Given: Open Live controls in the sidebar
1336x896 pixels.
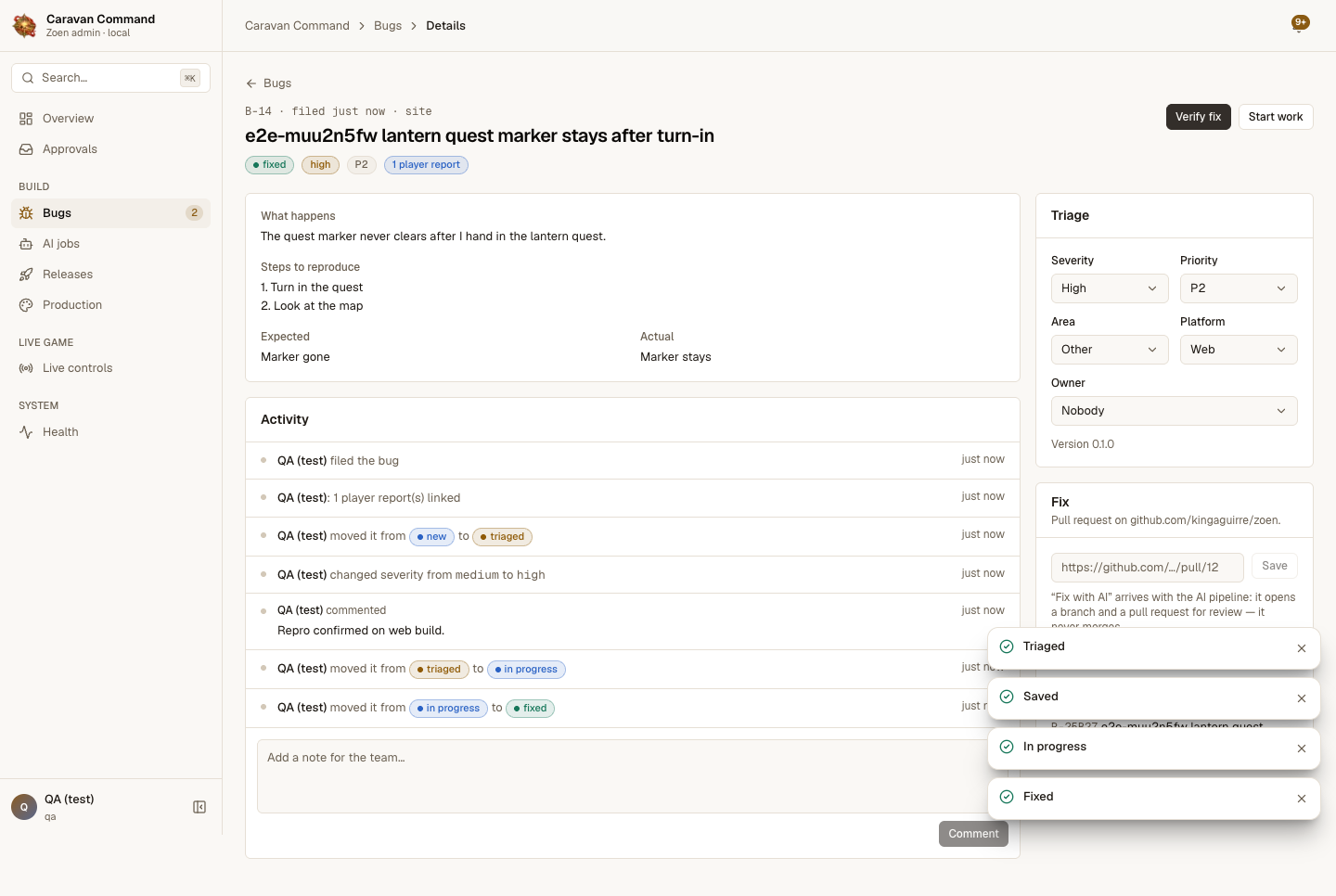Looking at the screenshot, I should (111, 368).
